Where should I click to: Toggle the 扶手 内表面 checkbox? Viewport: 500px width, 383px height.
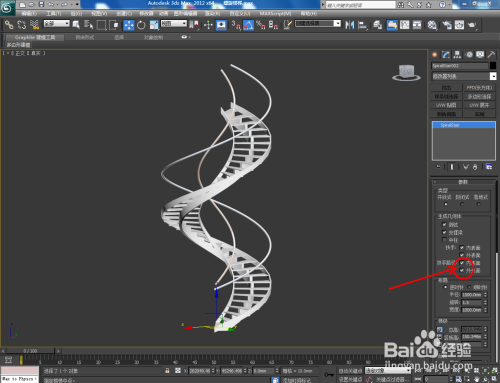[462, 247]
